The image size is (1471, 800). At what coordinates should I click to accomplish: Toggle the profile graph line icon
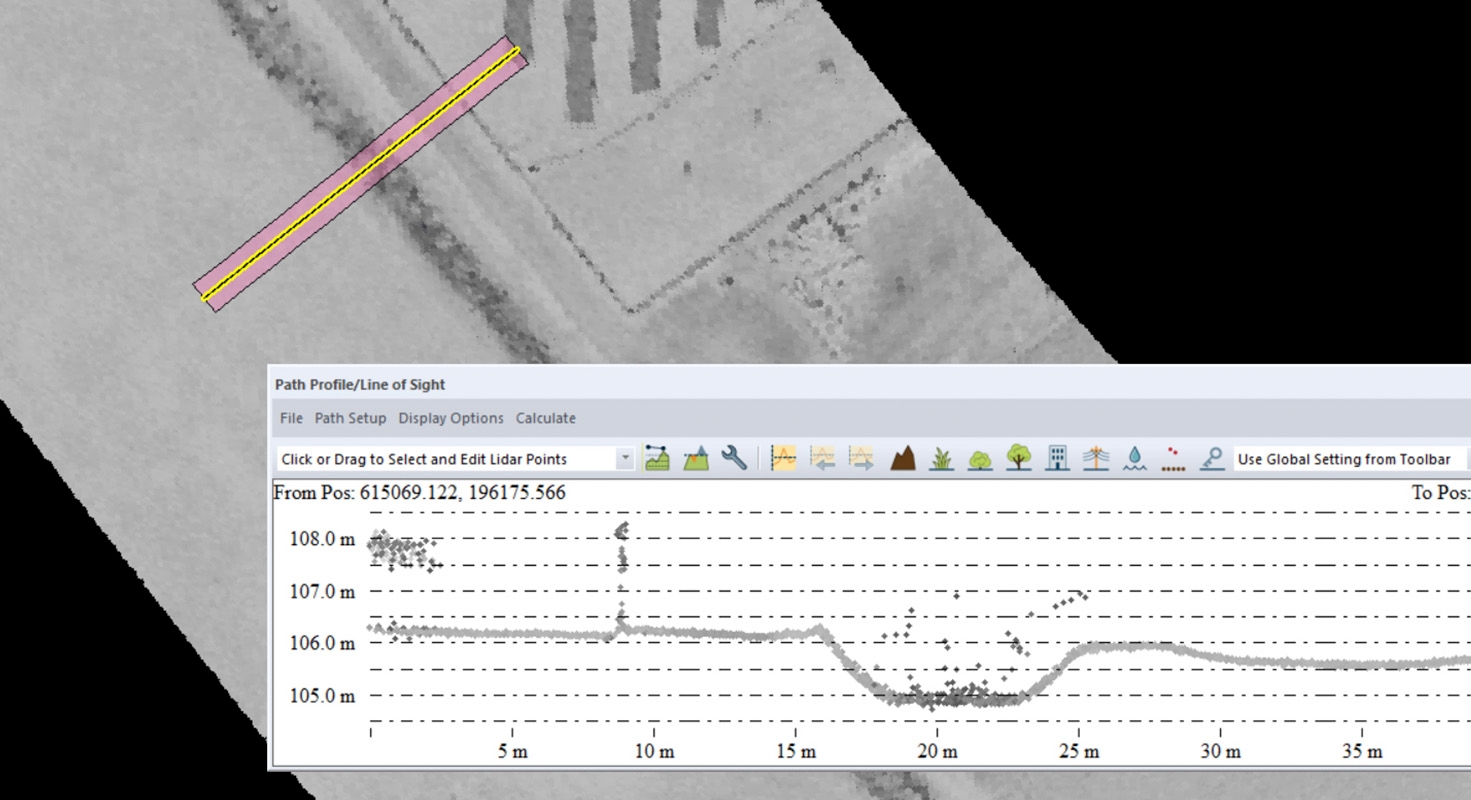click(x=783, y=459)
